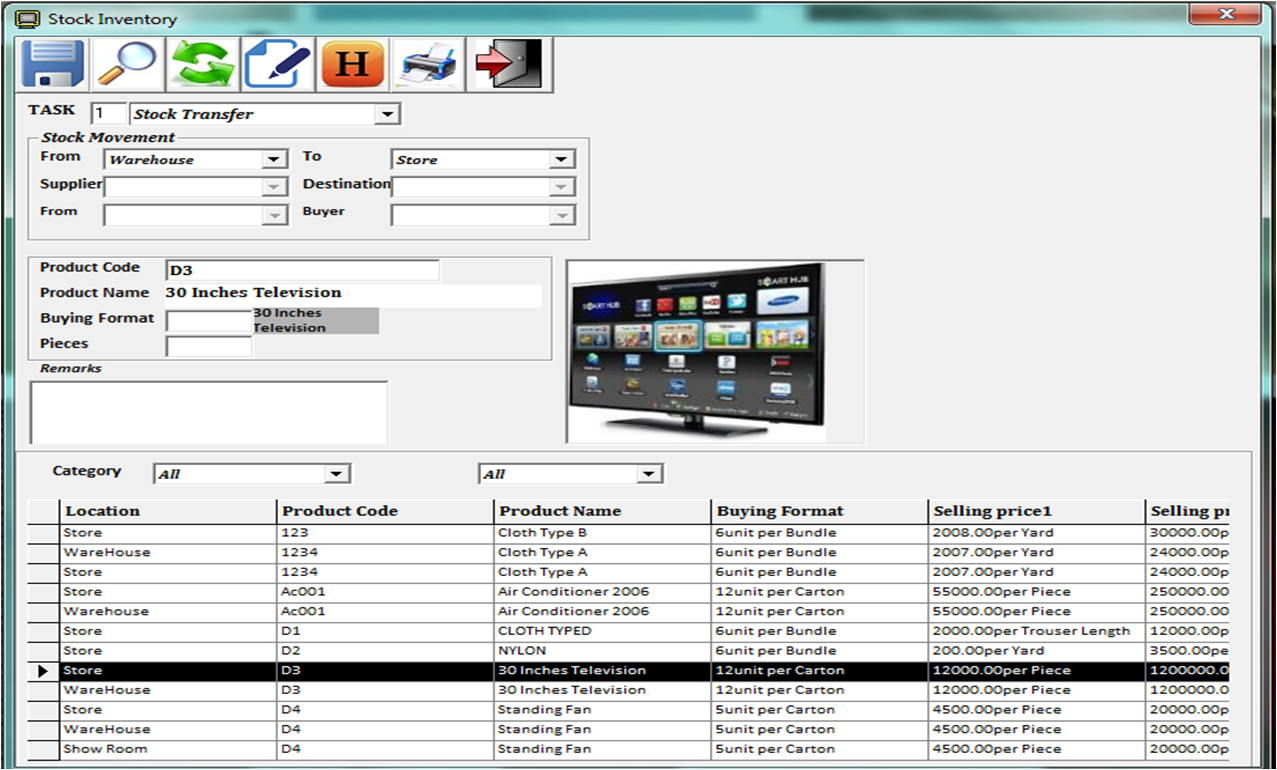Click into the Remarks text area
This screenshot has width=1277, height=770.
(209, 412)
